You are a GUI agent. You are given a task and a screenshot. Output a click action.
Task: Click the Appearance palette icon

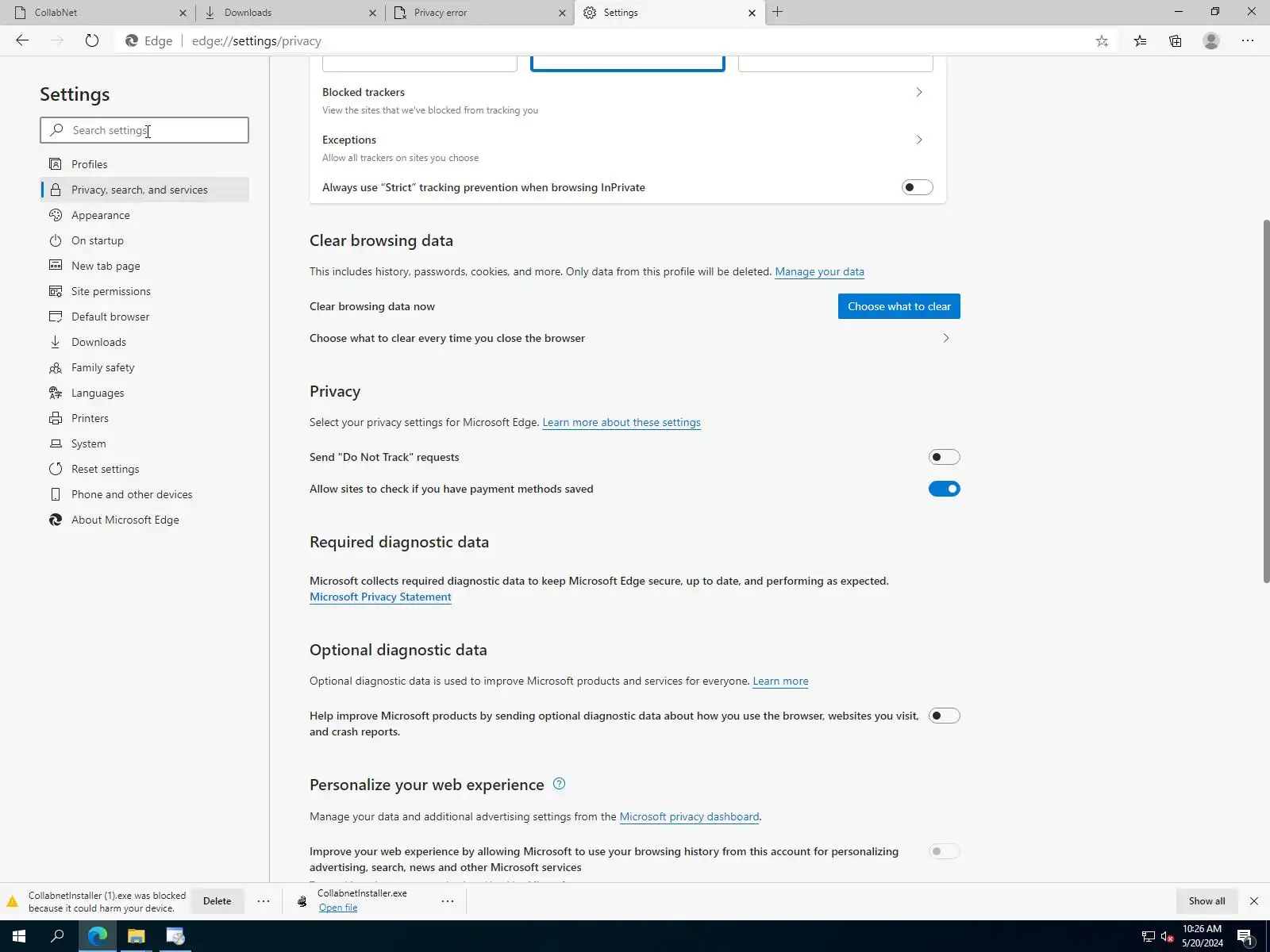pyautogui.click(x=56, y=215)
